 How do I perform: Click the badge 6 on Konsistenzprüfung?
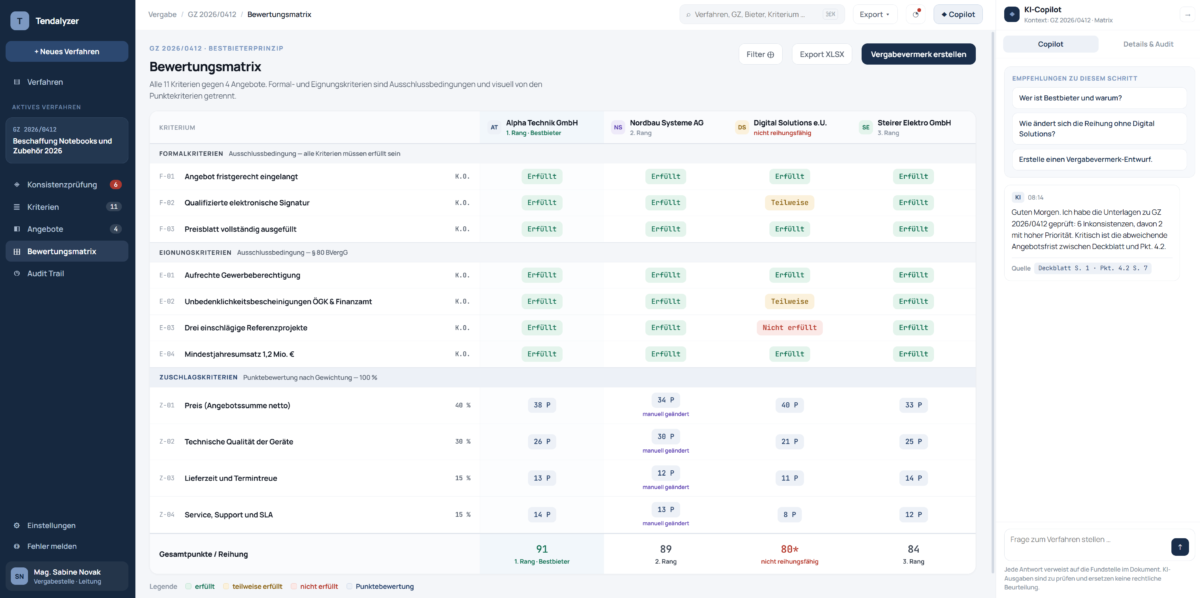click(116, 185)
